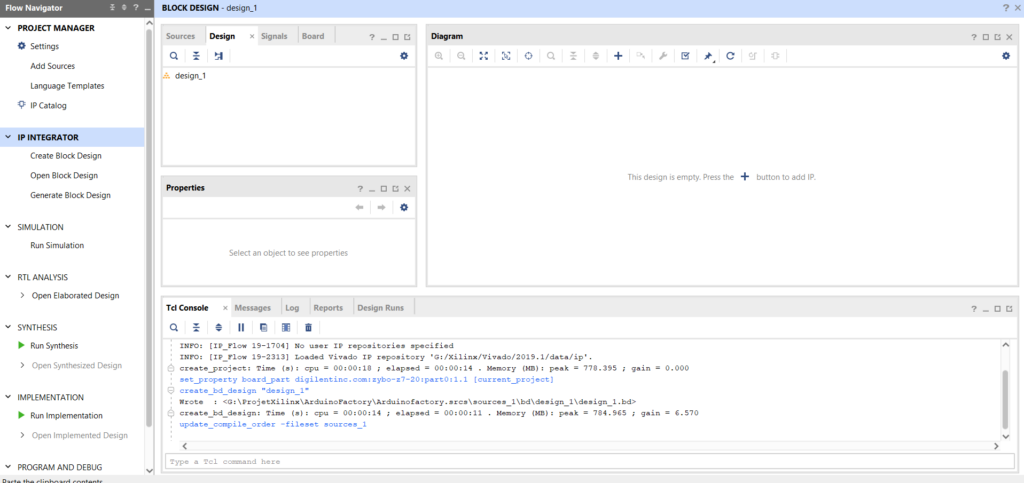This screenshot has width=1024, height=483.
Task: Switch to Design Runs tab
Action: pyautogui.click(x=381, y=308)
